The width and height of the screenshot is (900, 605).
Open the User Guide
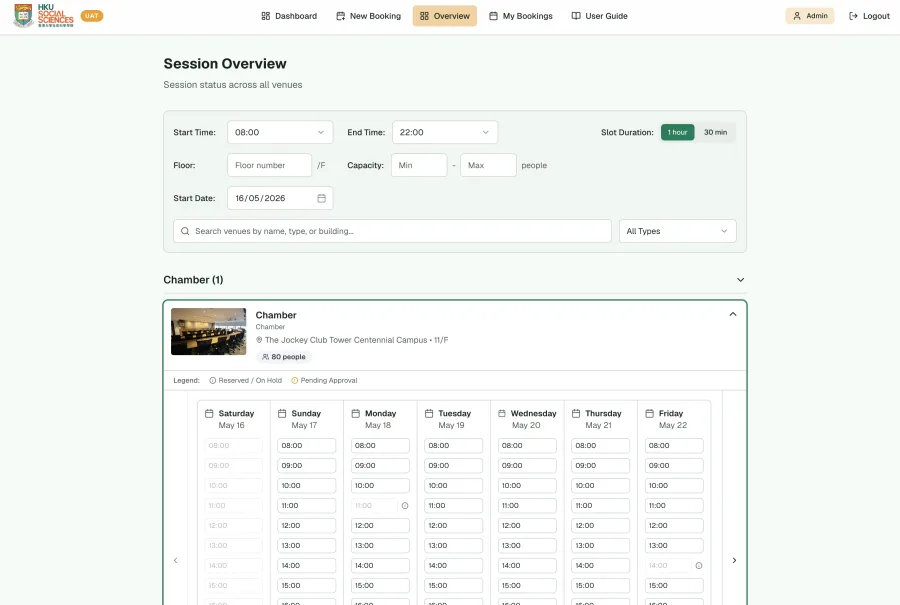pyautogui.click(x=599, y=16)
